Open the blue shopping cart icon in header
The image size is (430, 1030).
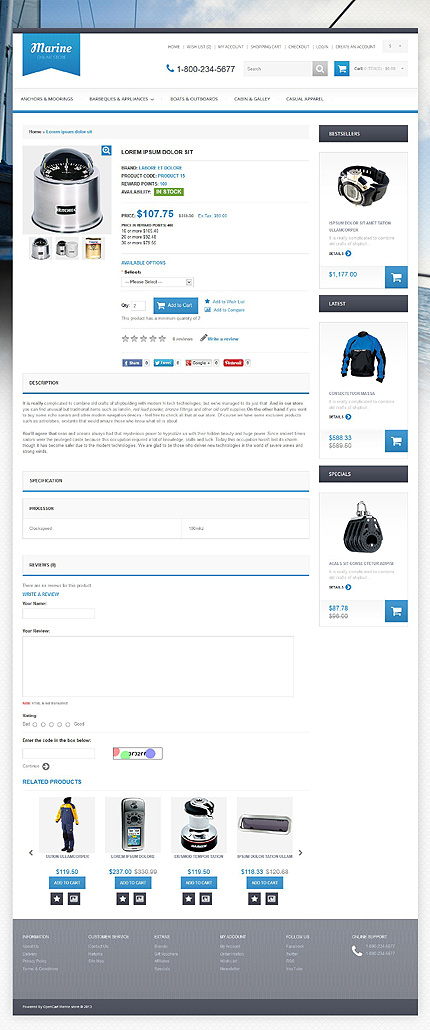click(341, 68)
